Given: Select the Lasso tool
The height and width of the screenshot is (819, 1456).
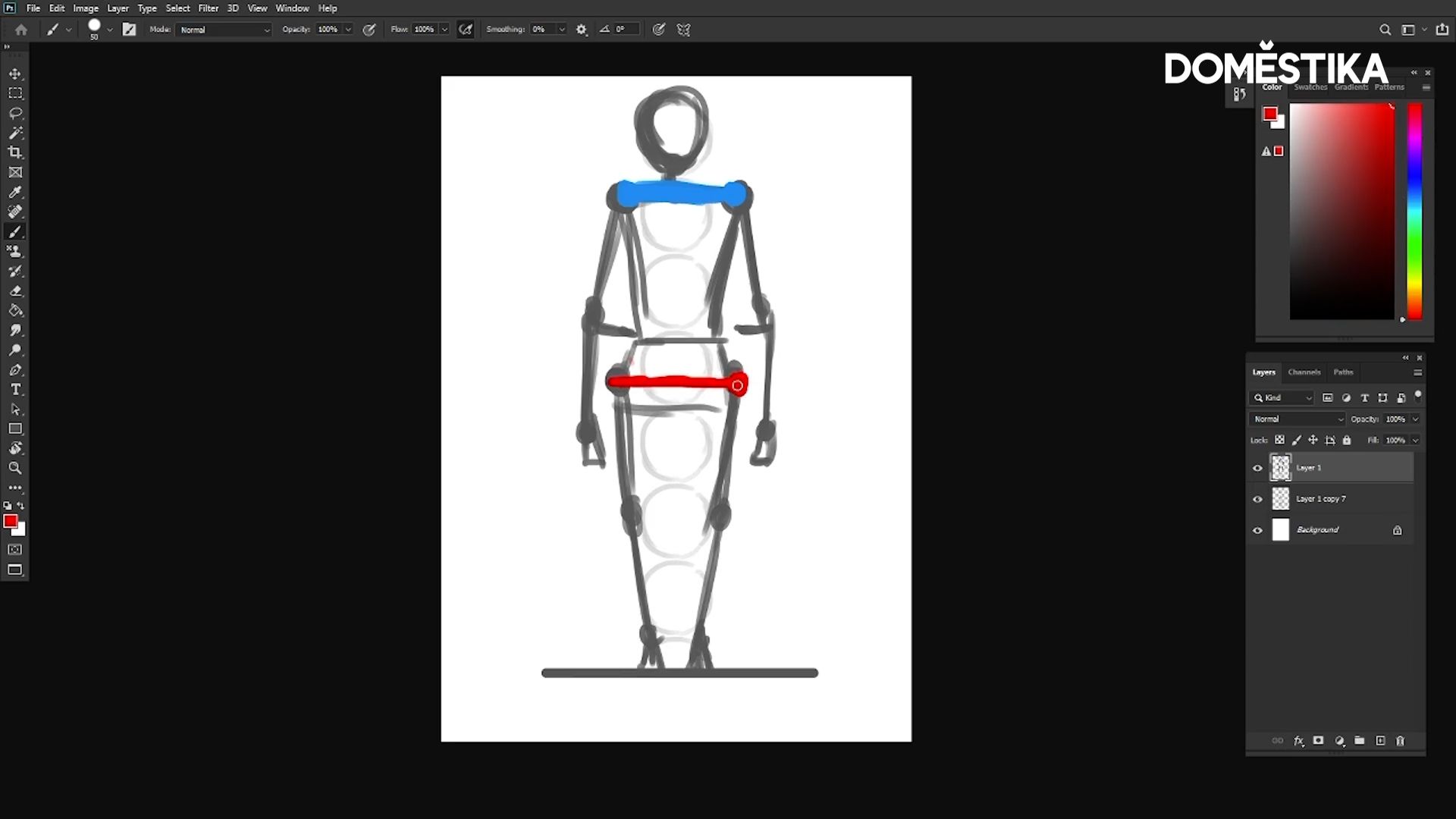Looking at the screenshot, I should pos(15,113).
